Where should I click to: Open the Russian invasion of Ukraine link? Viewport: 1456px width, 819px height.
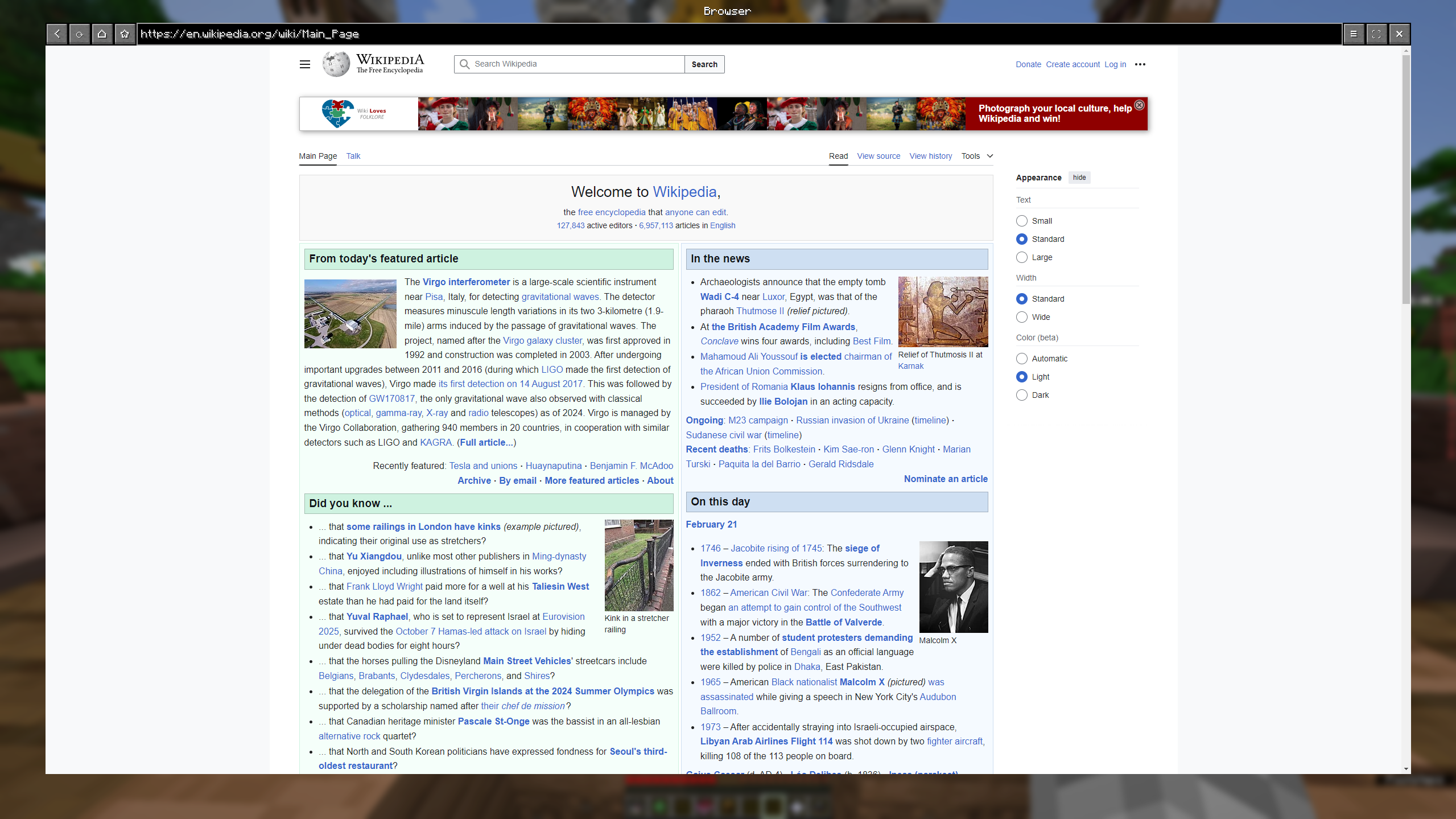point(852,420)
